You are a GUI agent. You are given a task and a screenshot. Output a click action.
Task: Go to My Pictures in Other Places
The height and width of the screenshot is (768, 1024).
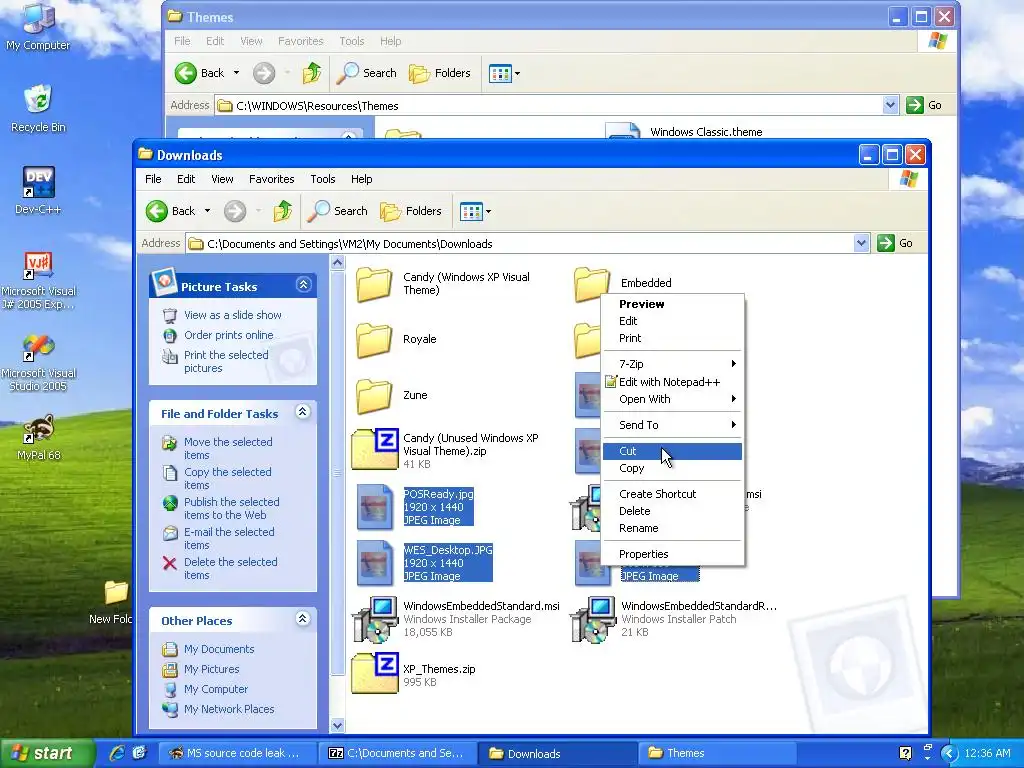coord(212,669)
